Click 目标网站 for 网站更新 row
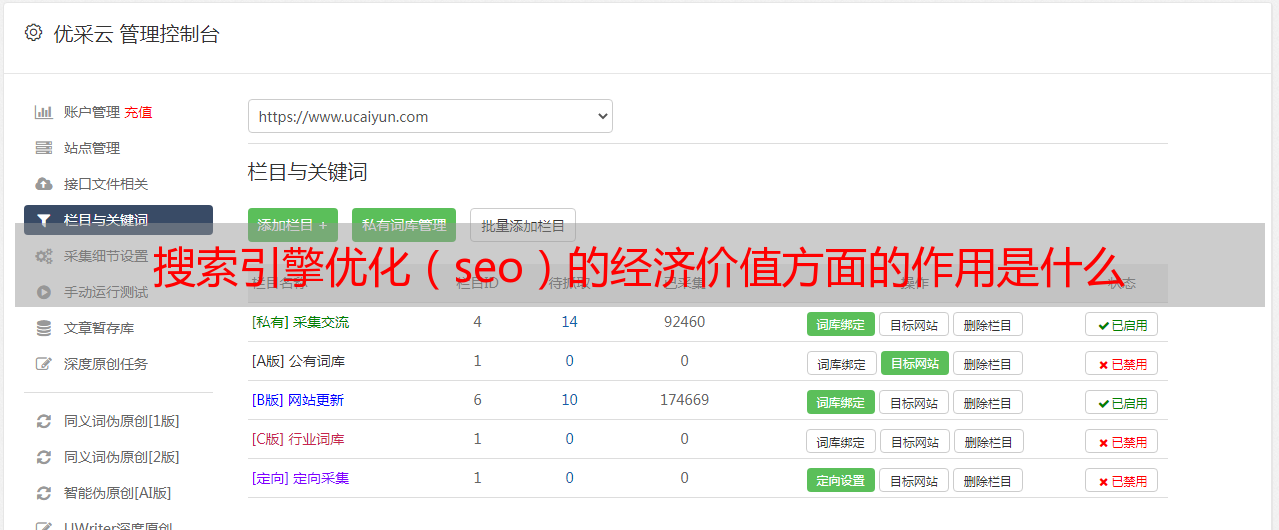Screen dimensions: 1279x530 914,402
